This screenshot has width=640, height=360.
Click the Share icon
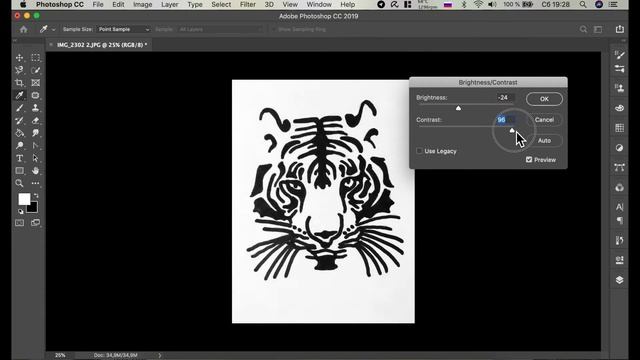click(620, 29)
